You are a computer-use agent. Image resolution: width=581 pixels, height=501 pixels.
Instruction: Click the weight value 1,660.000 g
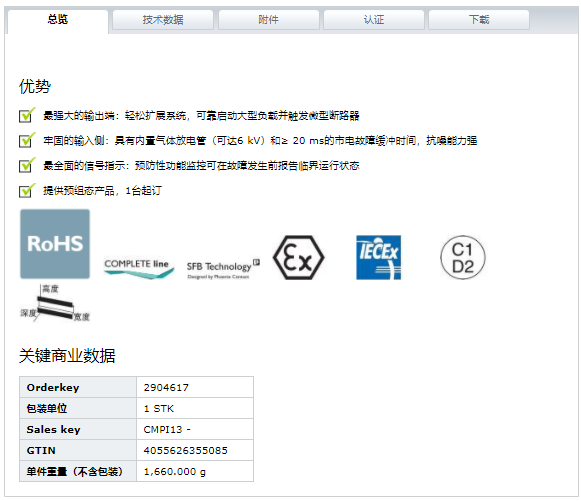click(175, 472)
